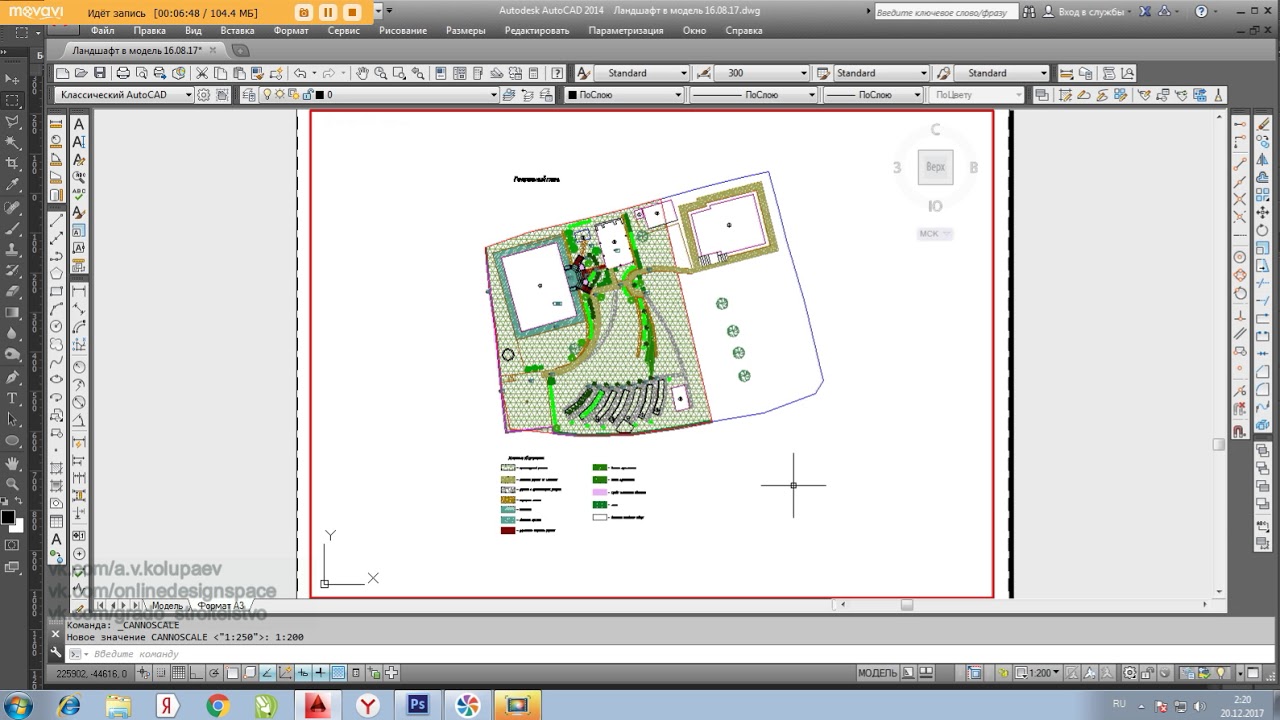Open the annotation scale 1:200 dropdown
This screenshot has height=720, width=1280.
(1039, 673)
